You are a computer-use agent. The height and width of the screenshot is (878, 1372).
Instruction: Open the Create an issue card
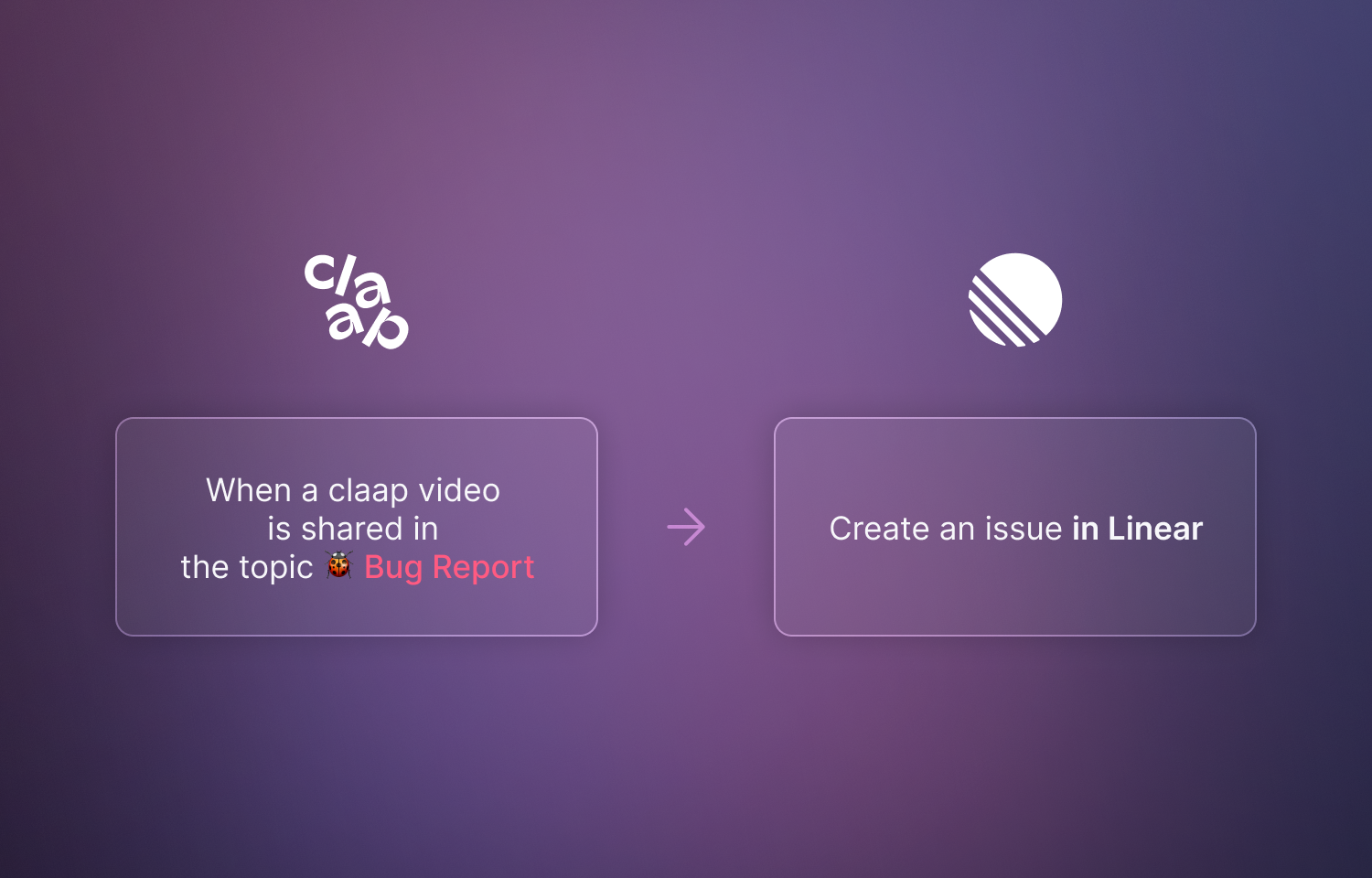(x=1015, y=527)
